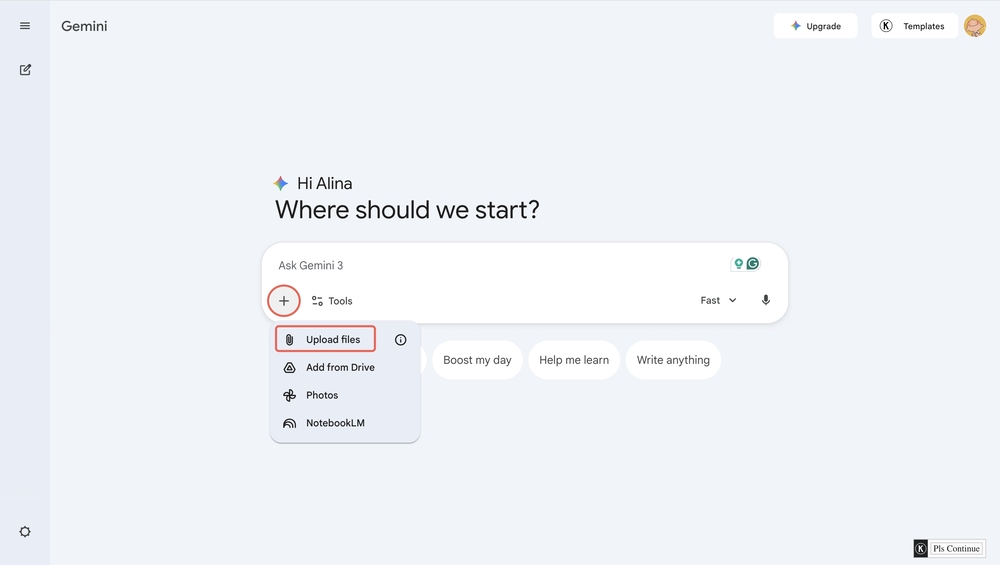1000x565 pixels.
Task: Open the settings gear icon
Action: pos(25,532)
